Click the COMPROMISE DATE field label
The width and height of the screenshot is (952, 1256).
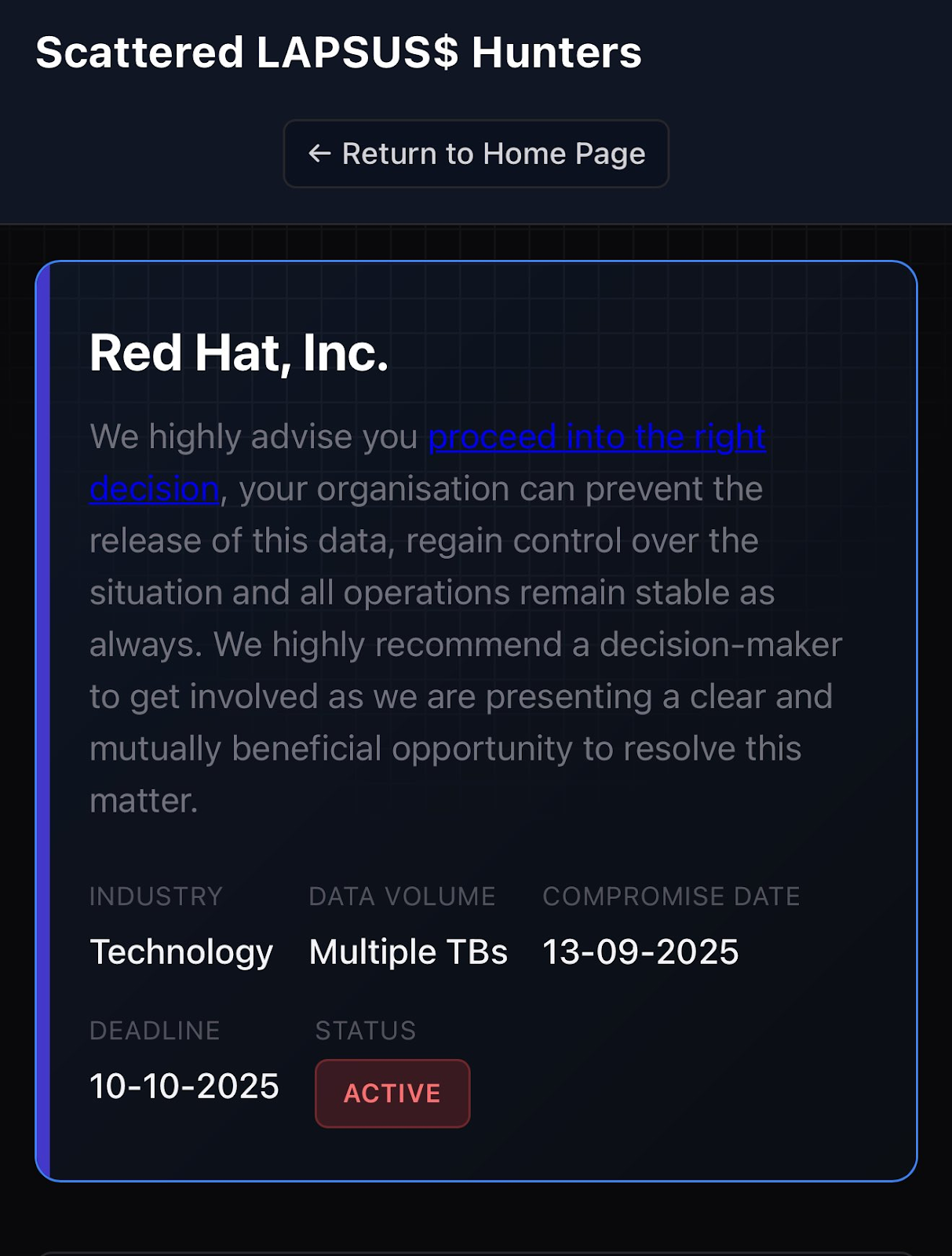coord(671,896)
